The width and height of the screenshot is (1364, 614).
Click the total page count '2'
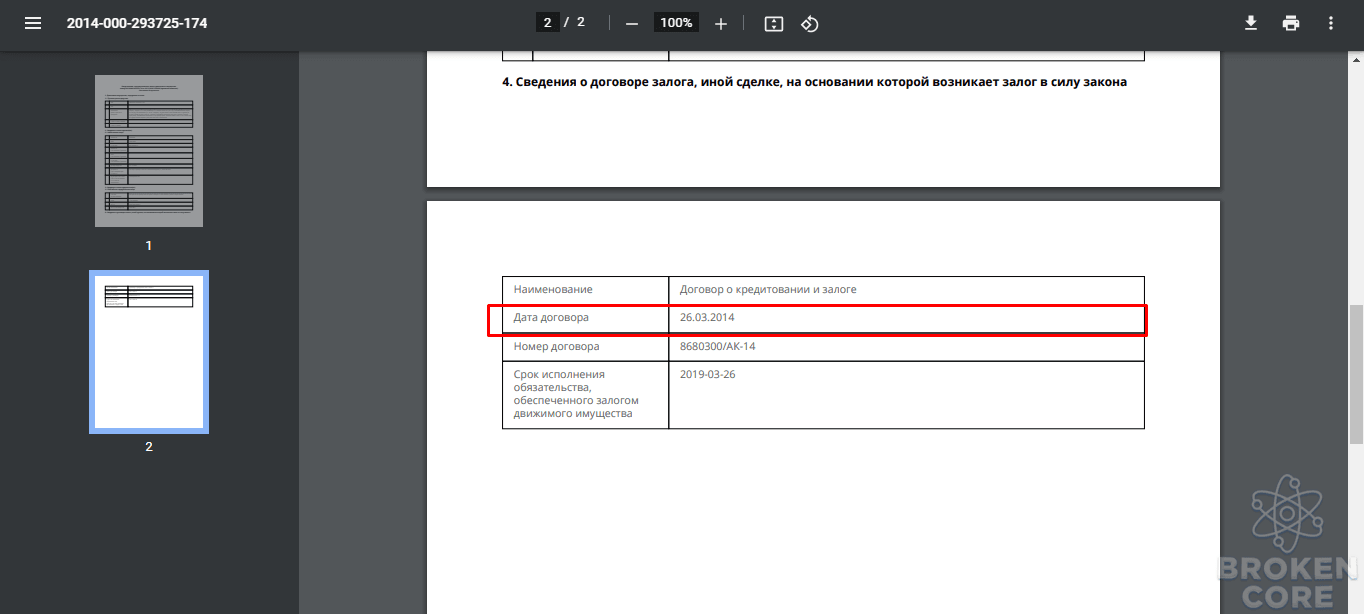pos(581,23)
